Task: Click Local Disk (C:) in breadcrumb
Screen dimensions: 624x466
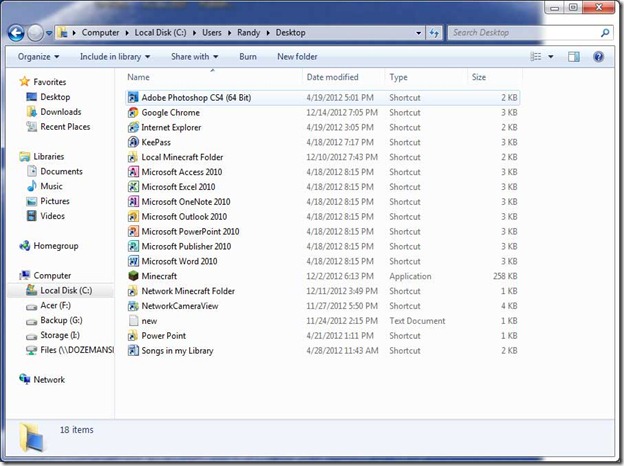Action: tap(160, 33)
